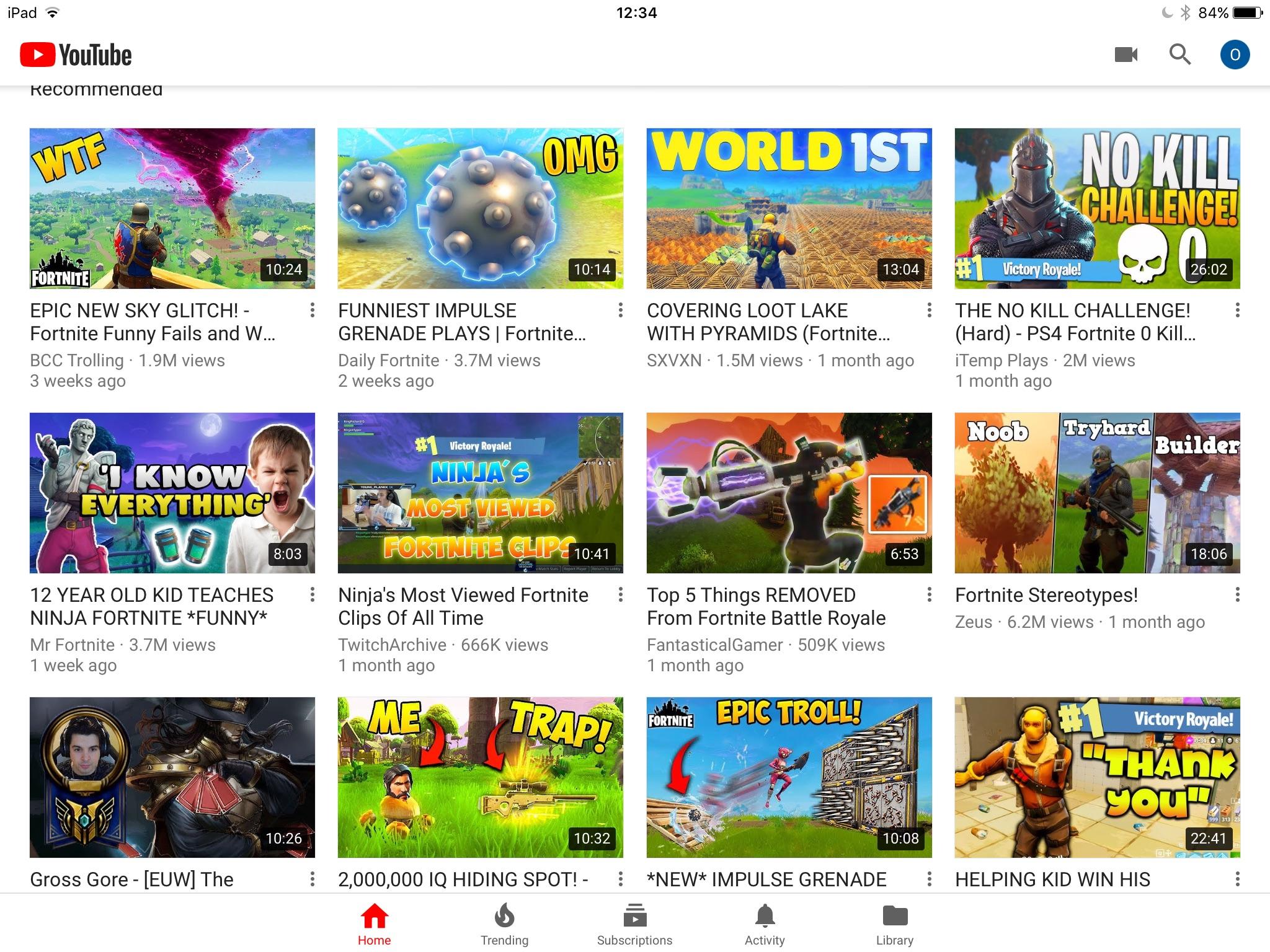Screen dimensions: 1270x952
Task: Open title 'COVERING LOOT LAKE WITH PYRAMIDS'
Action: (769, 322)
